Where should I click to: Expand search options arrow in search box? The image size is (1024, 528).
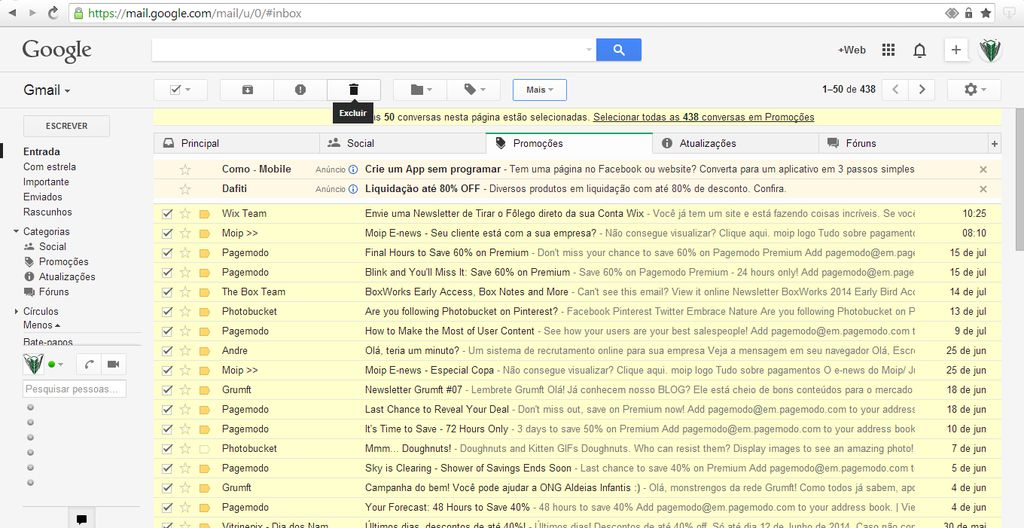[x=588, y=50]
